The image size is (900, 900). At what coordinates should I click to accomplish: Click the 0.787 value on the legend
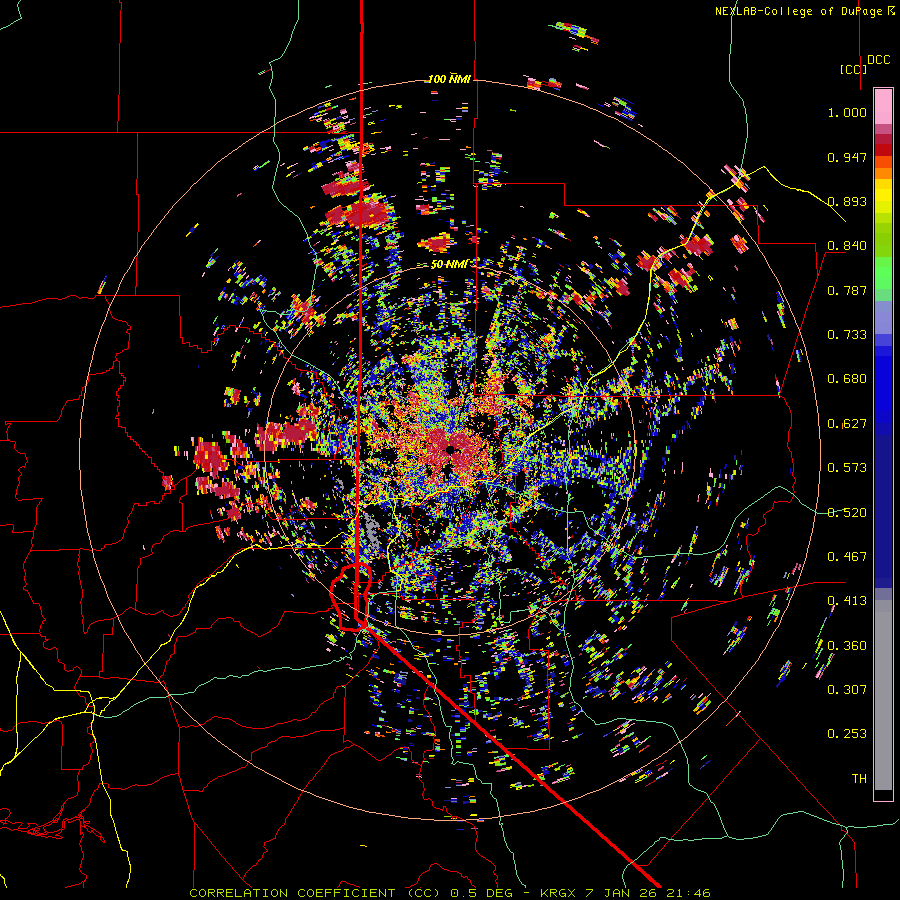[x=847, y=290]
